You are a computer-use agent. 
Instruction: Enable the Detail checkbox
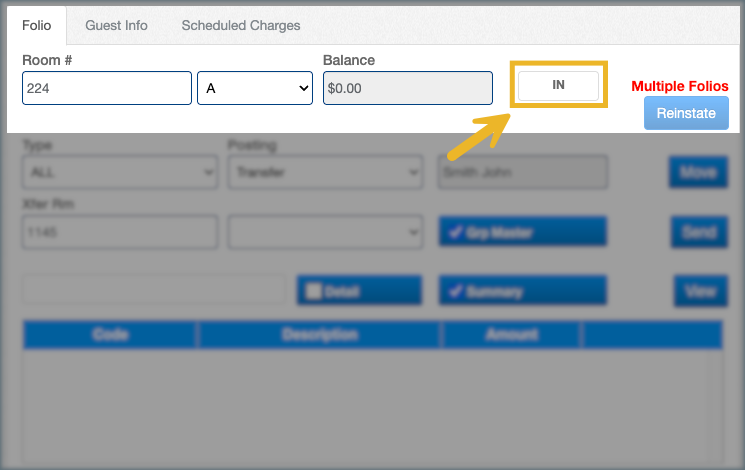(x=314, y=291)
